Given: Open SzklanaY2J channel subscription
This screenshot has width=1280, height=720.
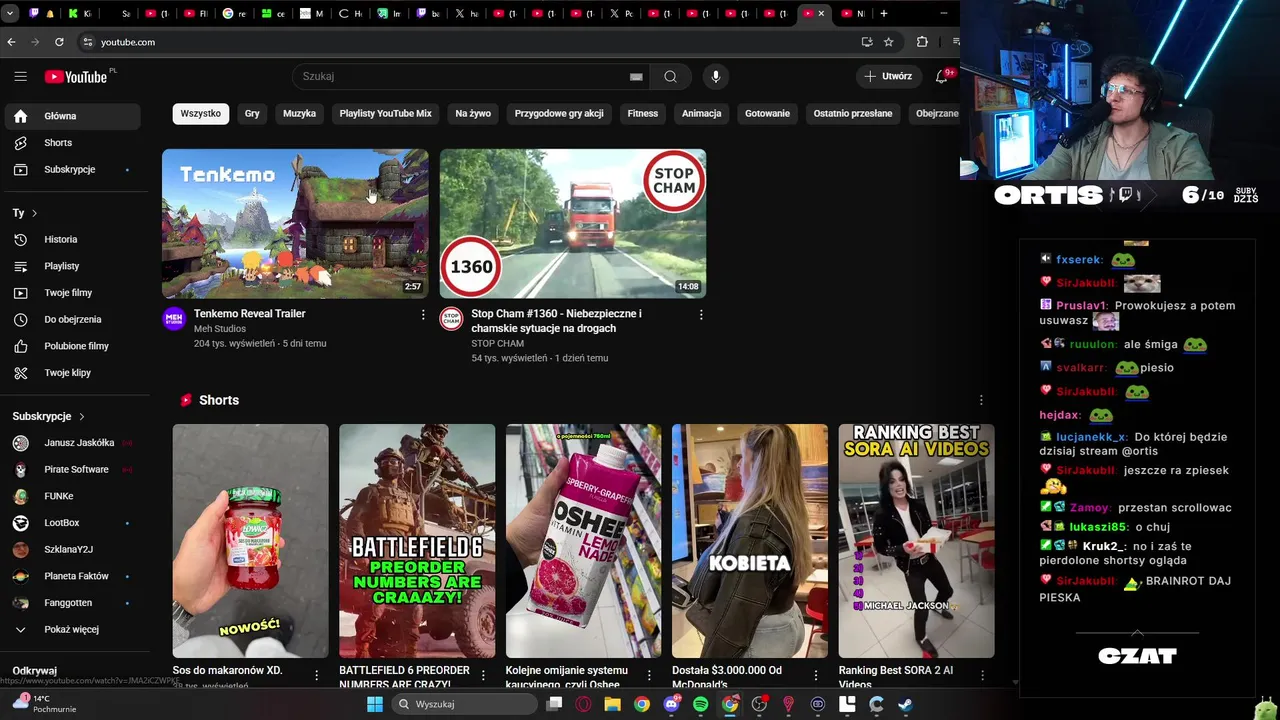Looking at the screenshot, I should (x=70, y=549).
